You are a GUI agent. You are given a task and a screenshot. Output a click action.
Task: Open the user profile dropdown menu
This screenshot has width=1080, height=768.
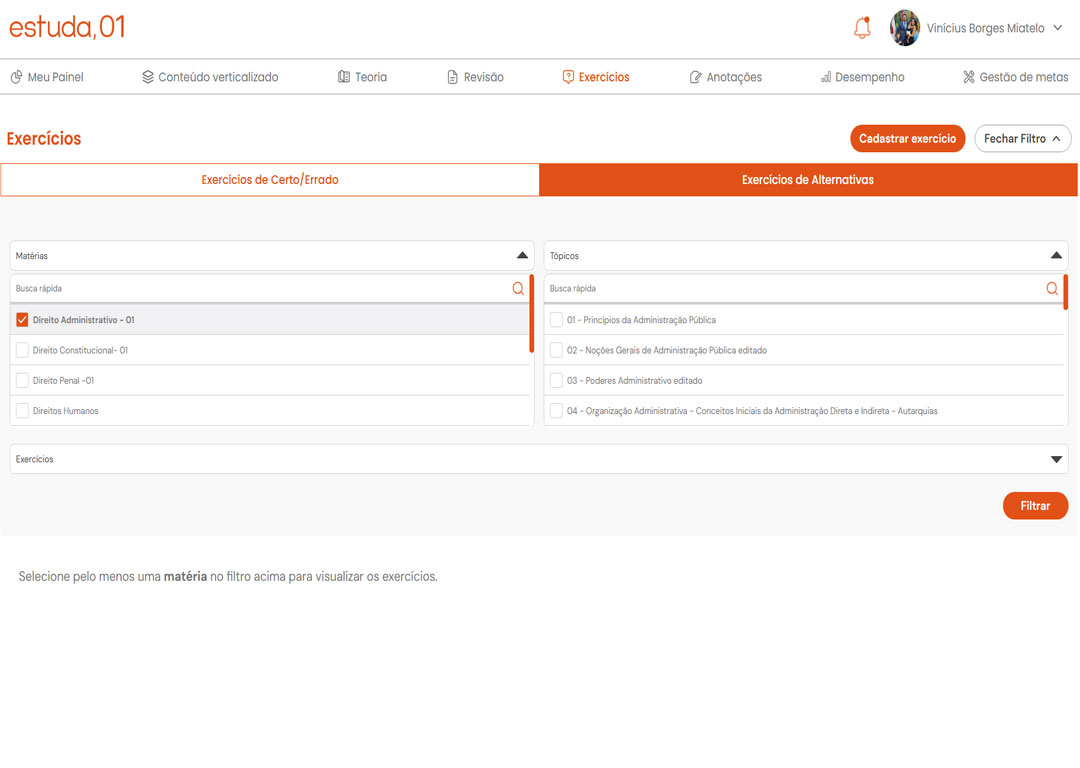(1057, 29)
